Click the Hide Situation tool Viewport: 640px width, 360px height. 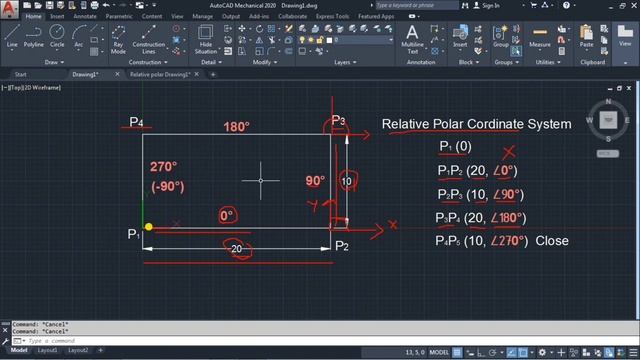tap(205, 40)
